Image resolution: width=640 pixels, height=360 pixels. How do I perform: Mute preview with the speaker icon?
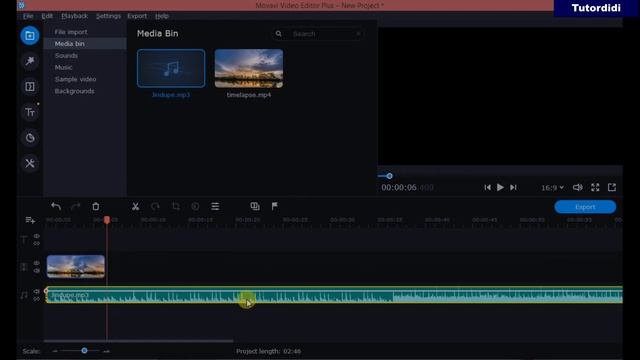coord(578,187)
